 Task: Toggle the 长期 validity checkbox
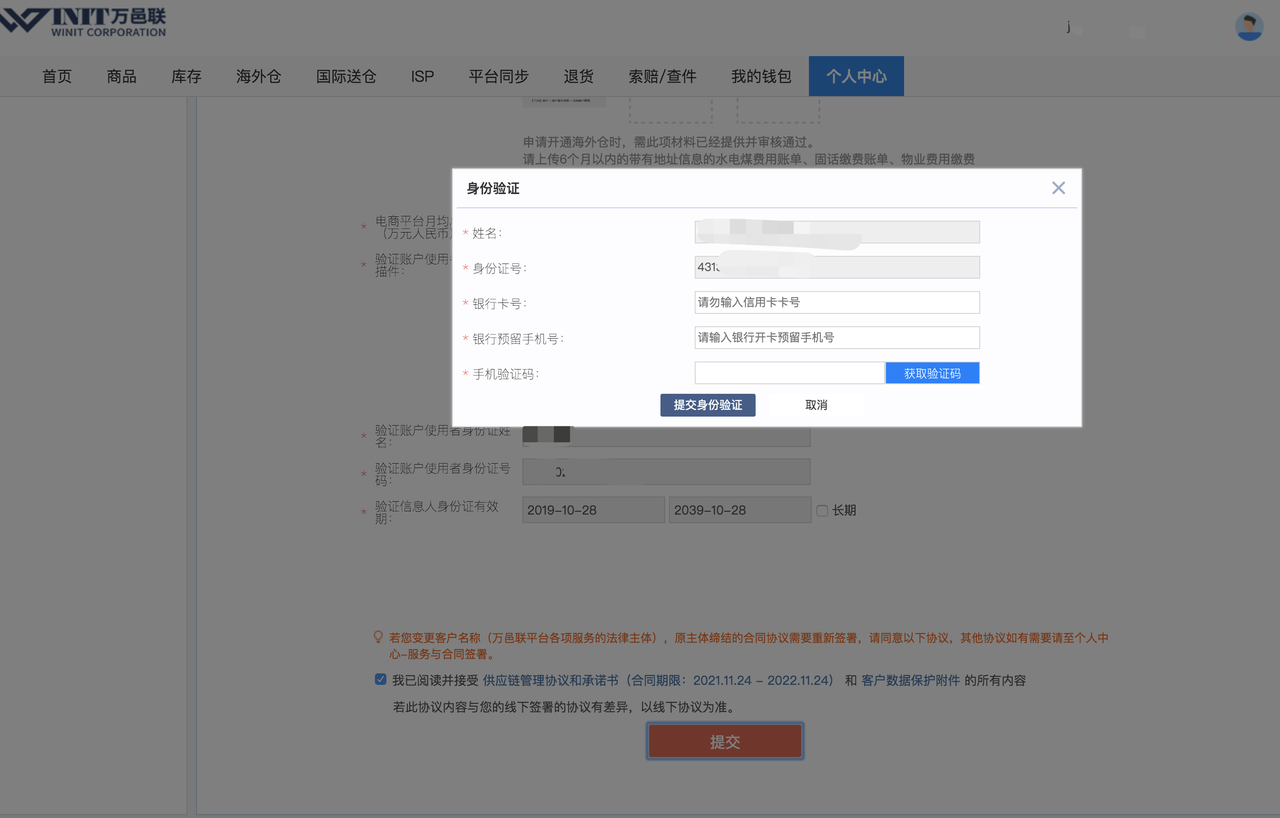click(822, 510)
